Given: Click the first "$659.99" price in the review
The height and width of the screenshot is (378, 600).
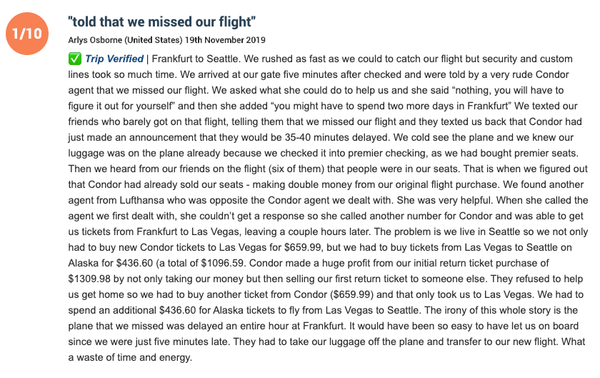Looking at the screenshot, I should point(302,248).
